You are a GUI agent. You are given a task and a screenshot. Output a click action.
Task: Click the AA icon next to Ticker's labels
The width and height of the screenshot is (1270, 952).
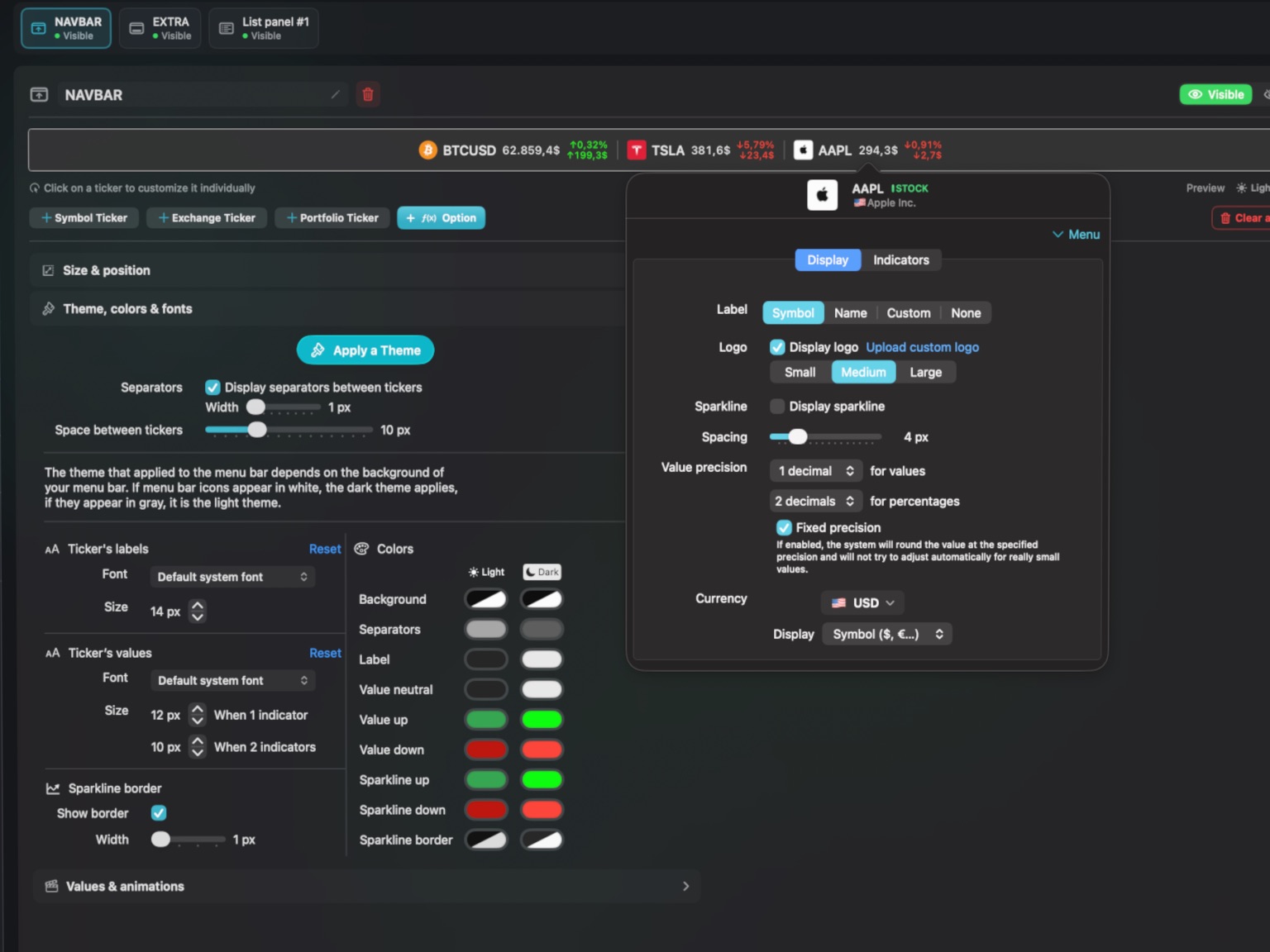(x=52, y=550)
